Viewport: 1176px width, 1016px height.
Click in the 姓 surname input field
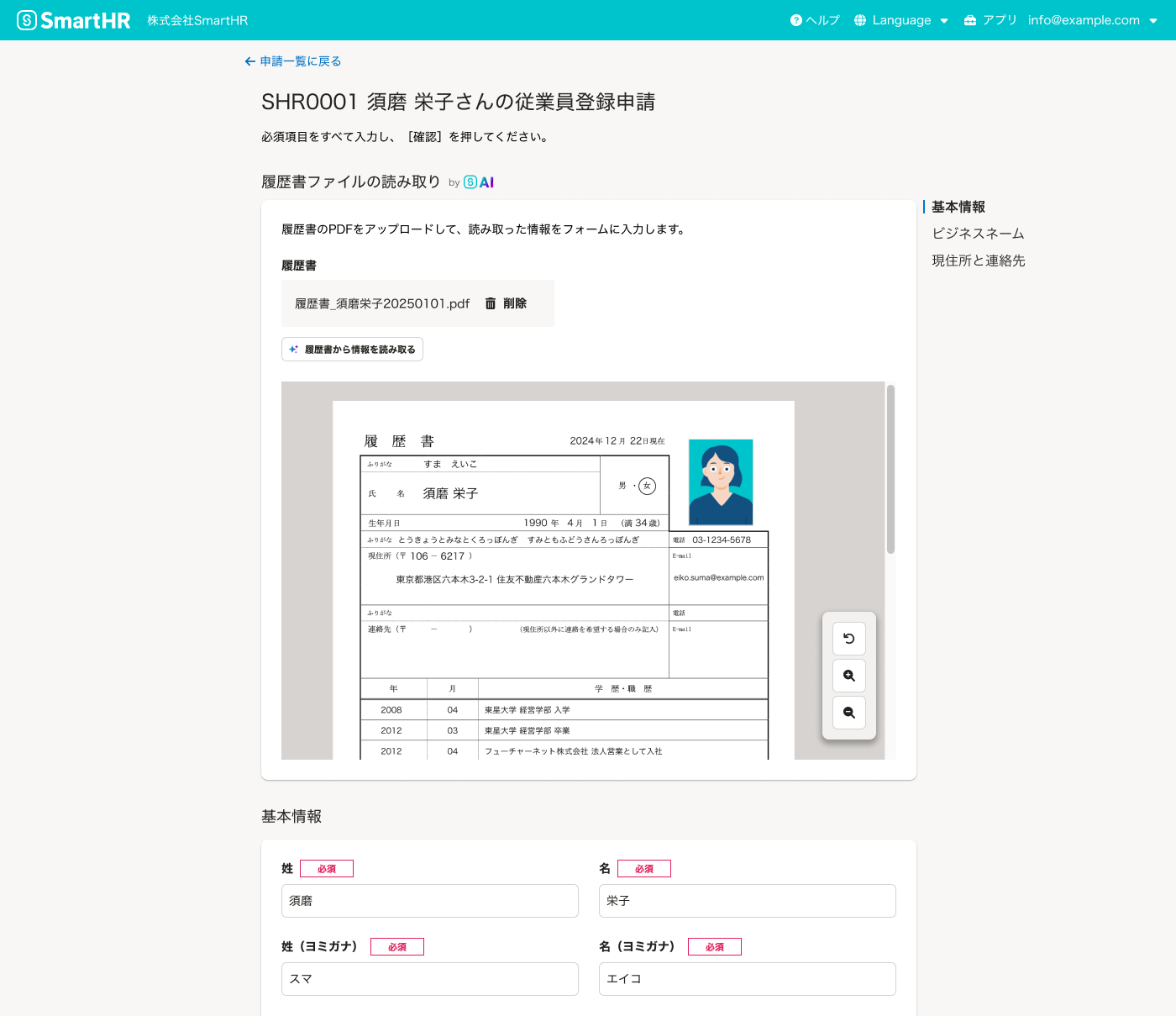coord(429,900)
